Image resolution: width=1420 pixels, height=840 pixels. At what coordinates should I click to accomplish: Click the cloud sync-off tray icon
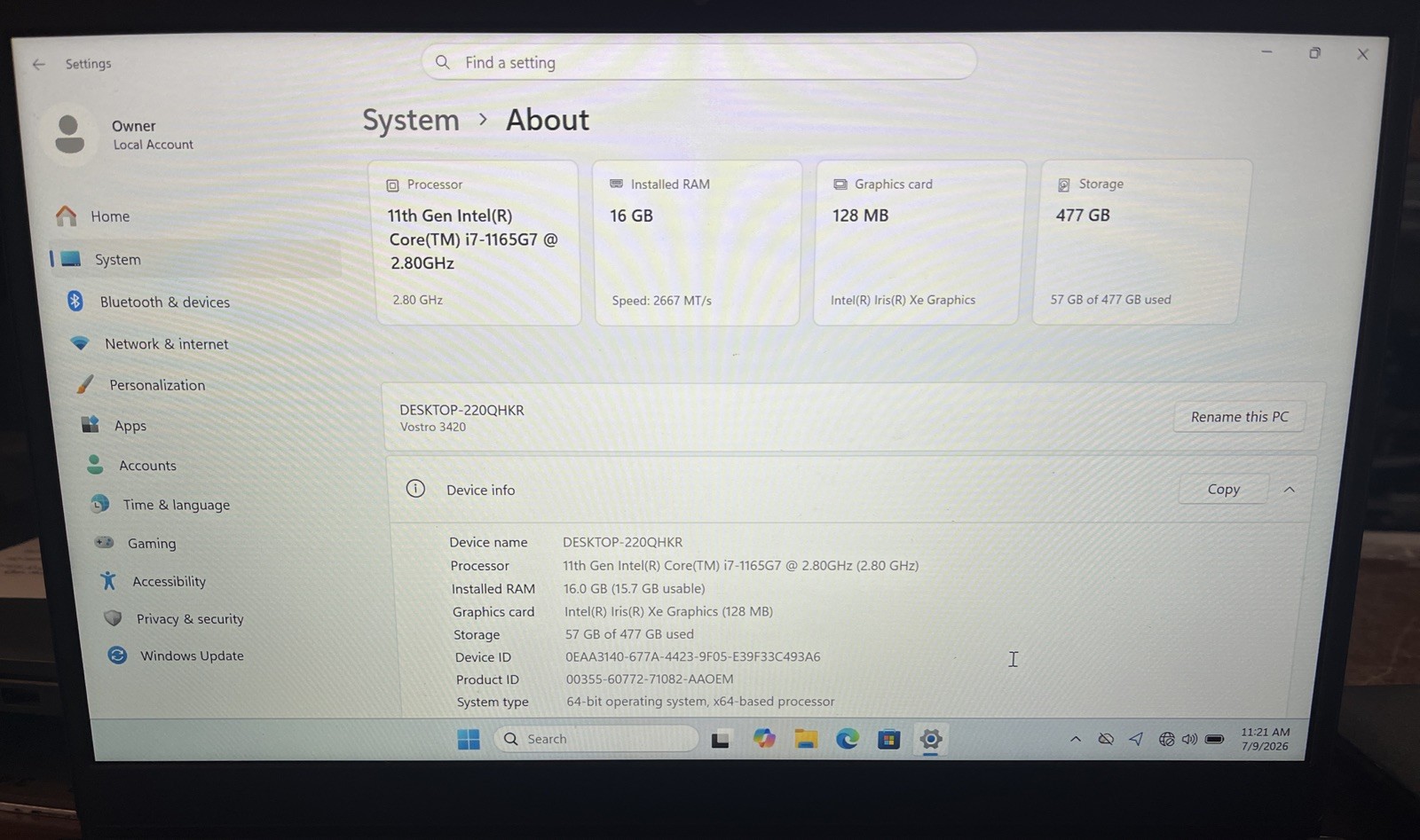click(1106, 739)
